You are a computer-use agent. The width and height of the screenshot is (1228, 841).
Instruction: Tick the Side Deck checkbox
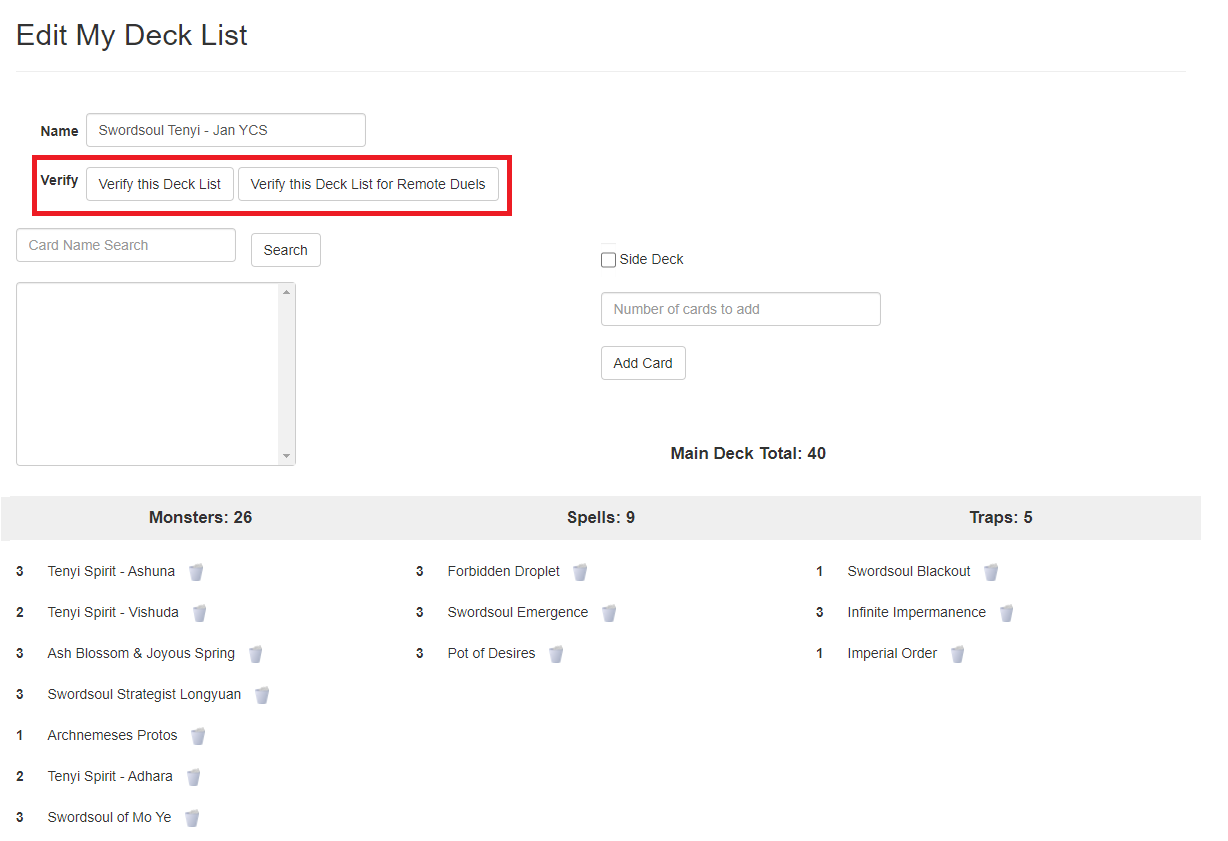pos(608,260)
